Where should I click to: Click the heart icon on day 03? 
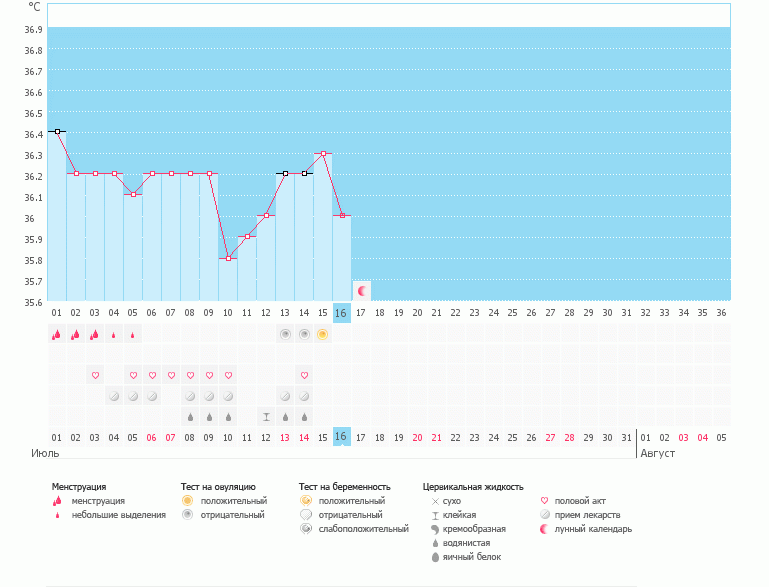pos(95,375)
